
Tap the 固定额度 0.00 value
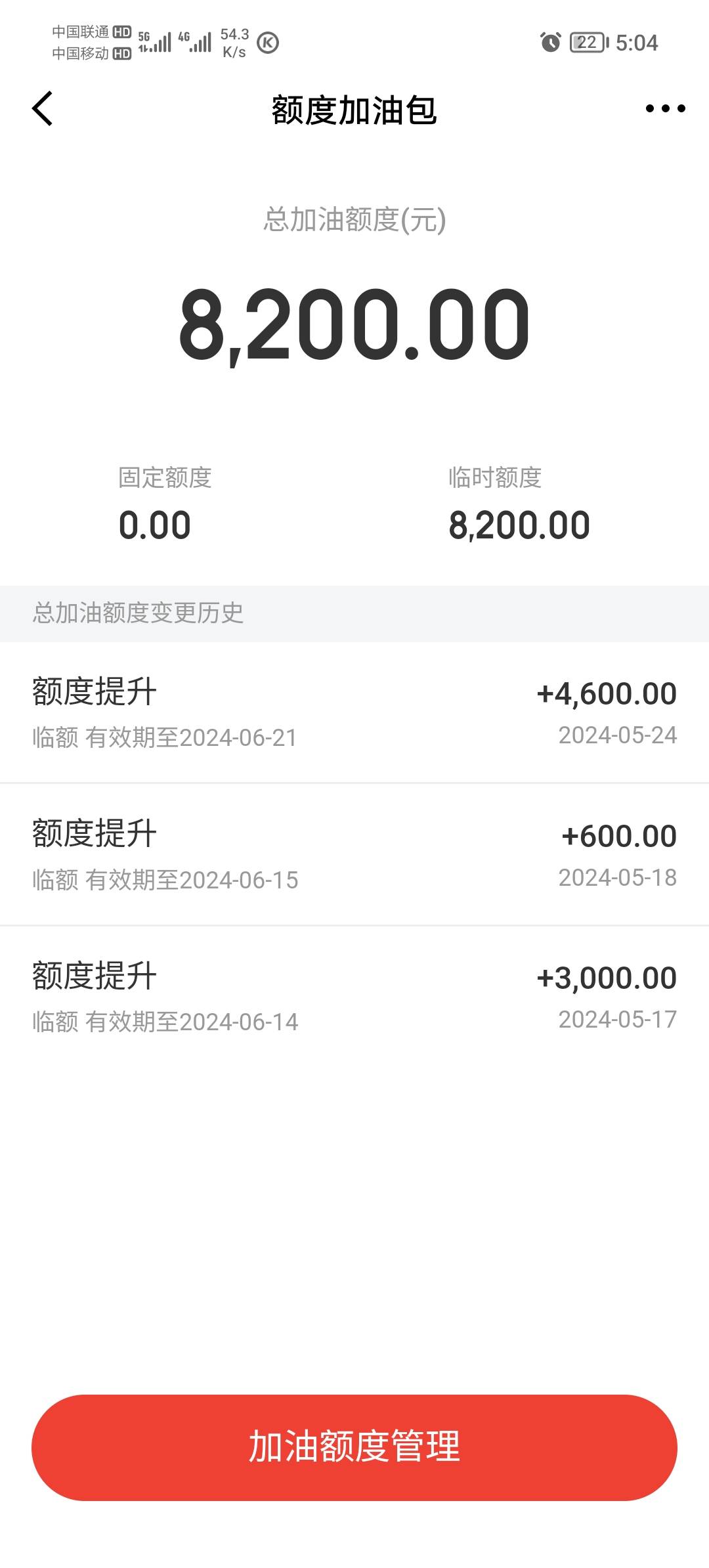point(155,525)
